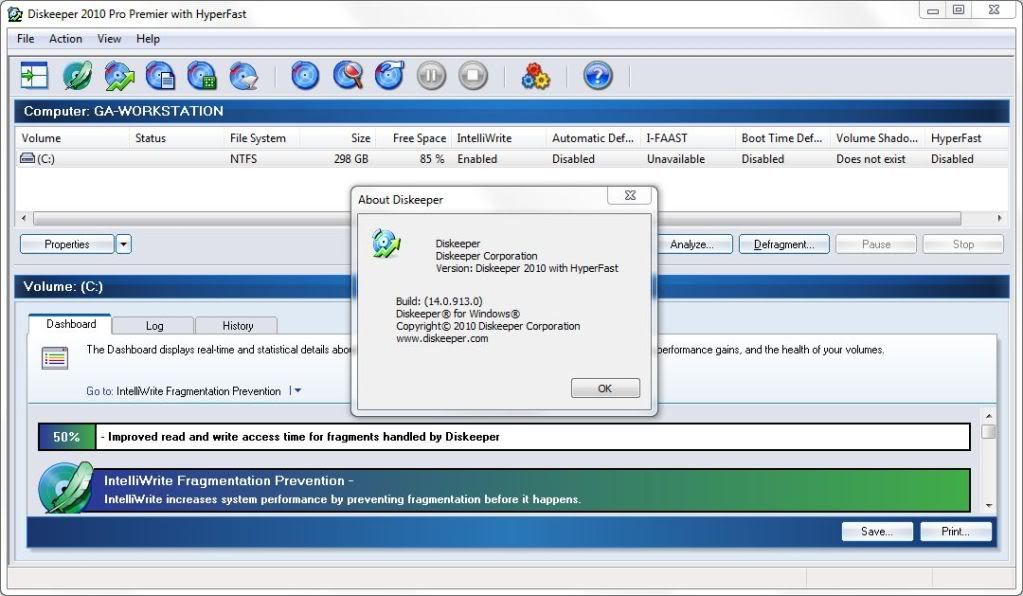The width and height of the screenshot is (1023, 596).
Task: Click the dashboard vertical scrollbar down arrow
Action: click(988, 505)
